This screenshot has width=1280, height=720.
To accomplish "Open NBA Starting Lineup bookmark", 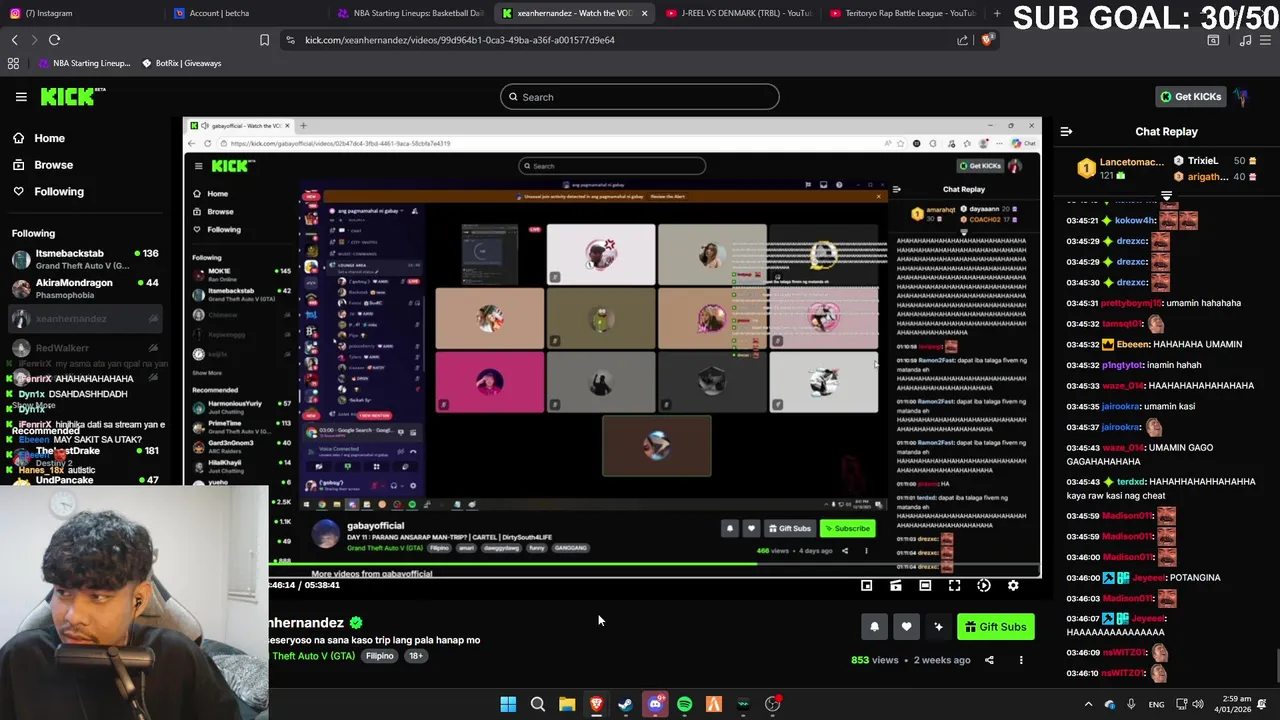I will (84, 63).
